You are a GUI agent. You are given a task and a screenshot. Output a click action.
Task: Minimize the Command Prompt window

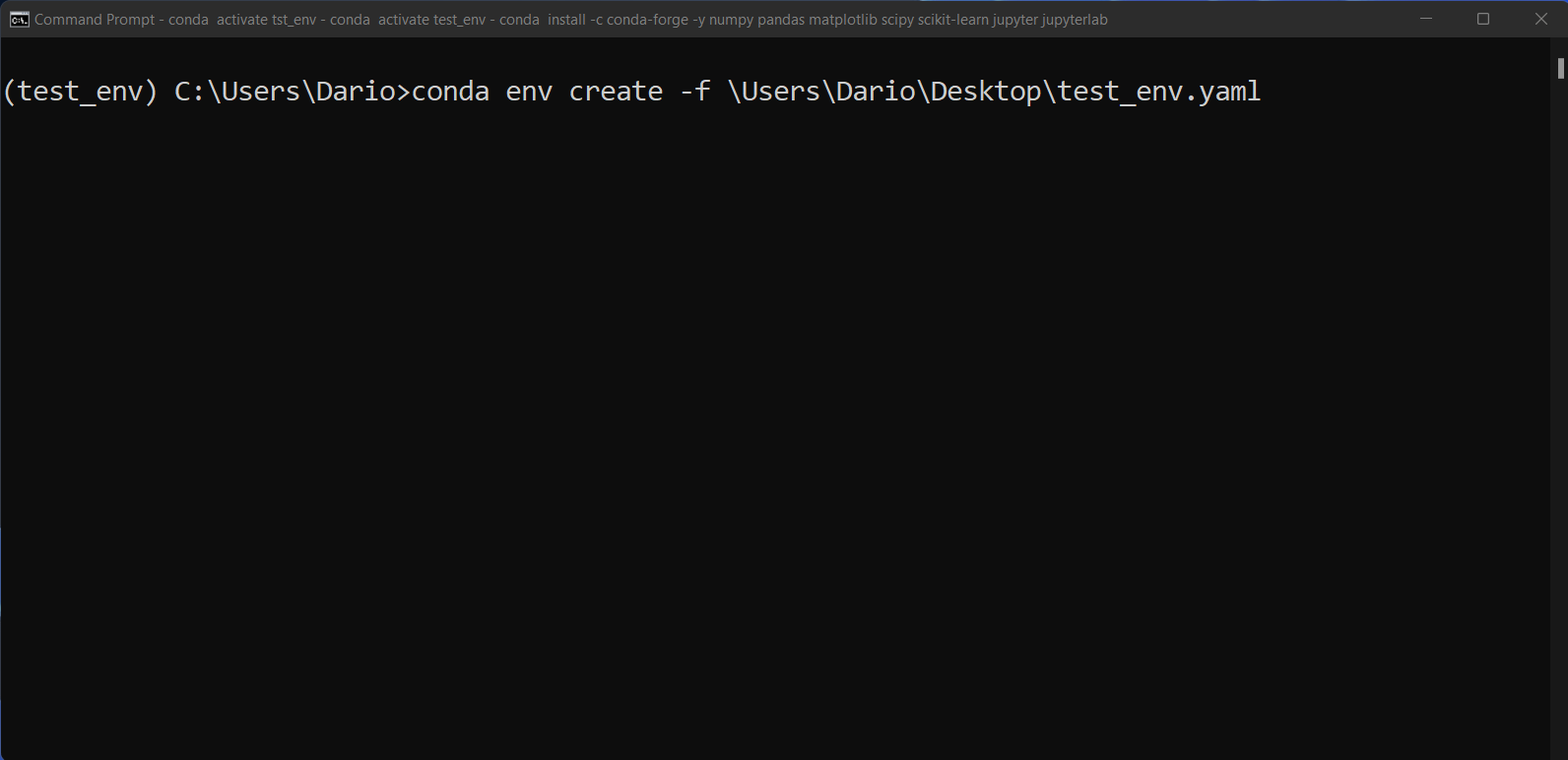coord(1425,19)
